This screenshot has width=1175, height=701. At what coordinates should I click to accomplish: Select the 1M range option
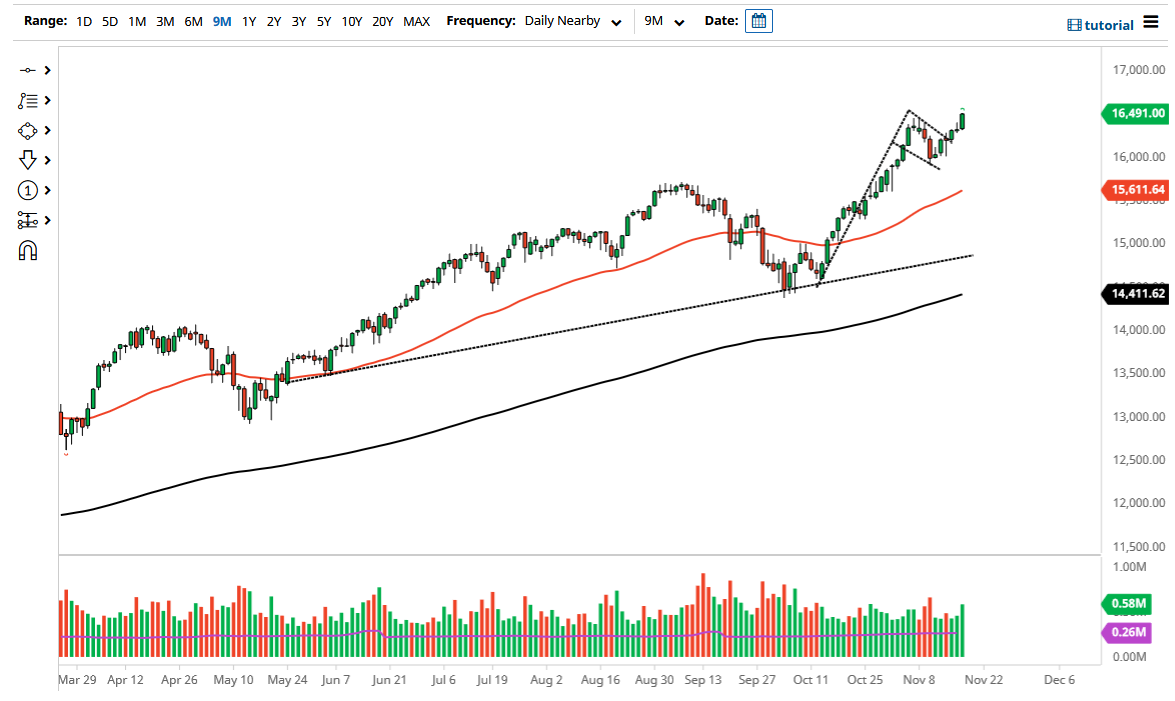tap(137, 21)
